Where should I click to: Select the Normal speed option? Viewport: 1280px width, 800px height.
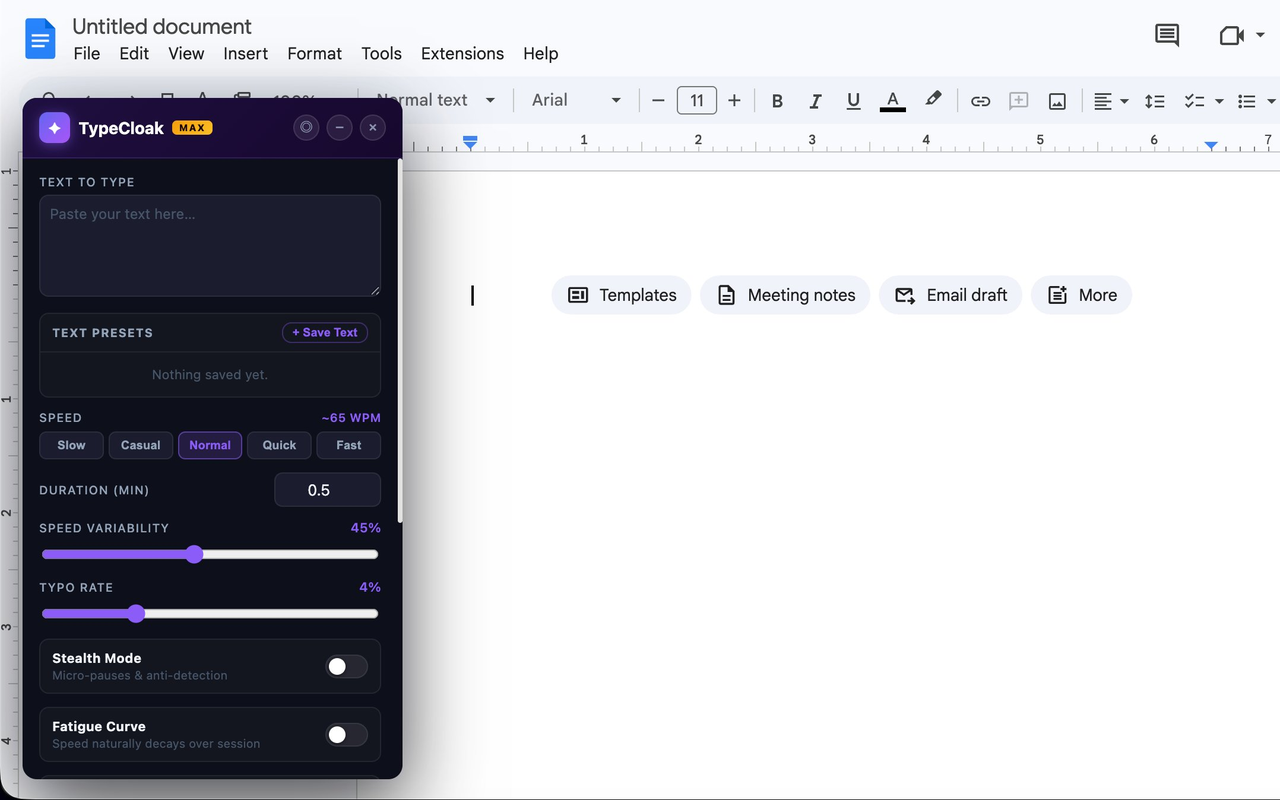pyautogui.click(x=210, y=445)
